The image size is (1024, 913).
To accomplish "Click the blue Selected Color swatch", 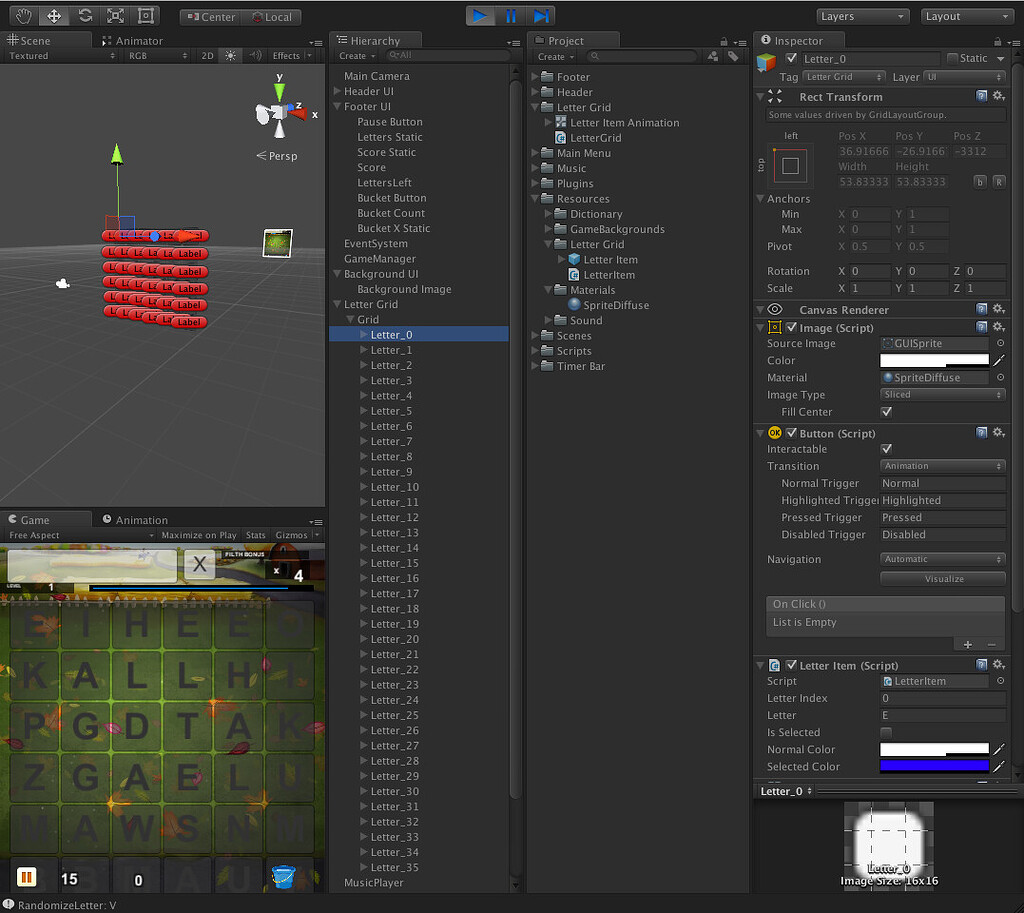I will point(933,766).
